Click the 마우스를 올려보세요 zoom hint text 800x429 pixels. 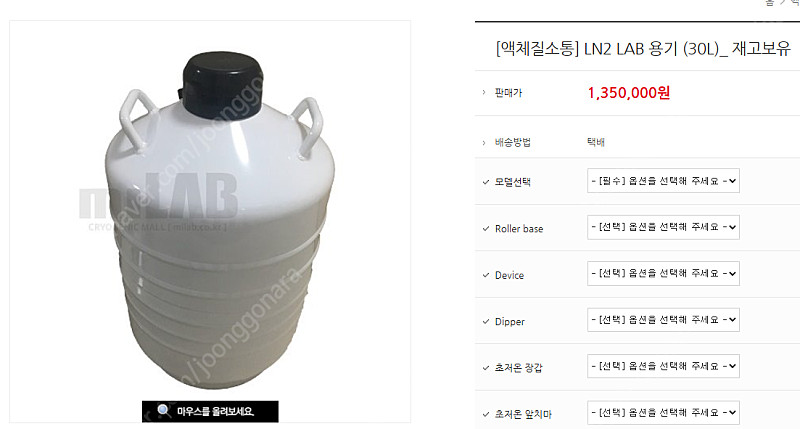(x=215, y=411)
